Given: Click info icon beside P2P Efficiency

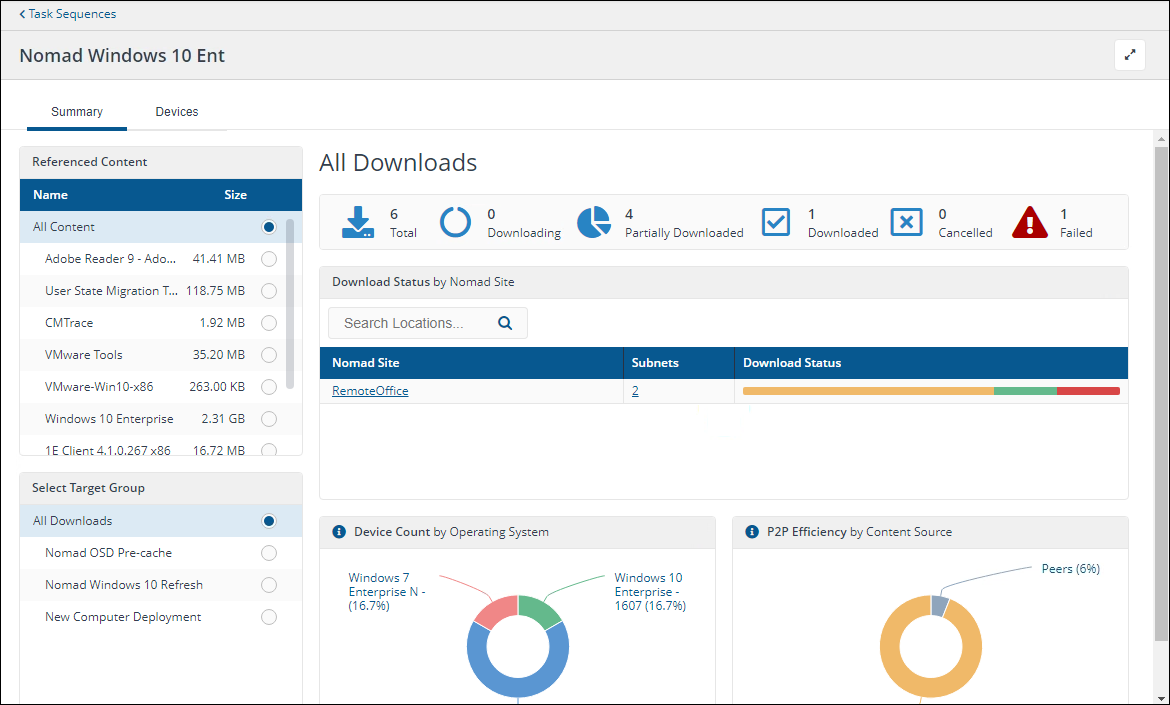Looking at the screenshot, I should (752, 532).
